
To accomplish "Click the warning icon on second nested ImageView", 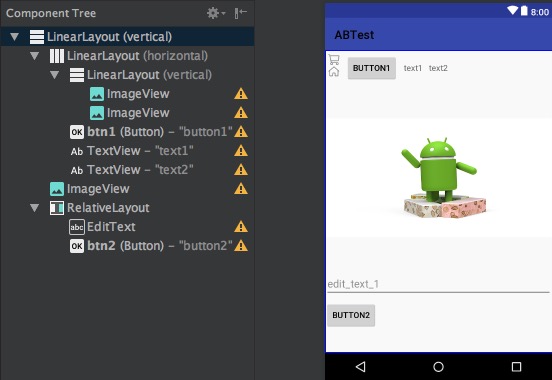I will pyautogui.click(x=241, y=113).
